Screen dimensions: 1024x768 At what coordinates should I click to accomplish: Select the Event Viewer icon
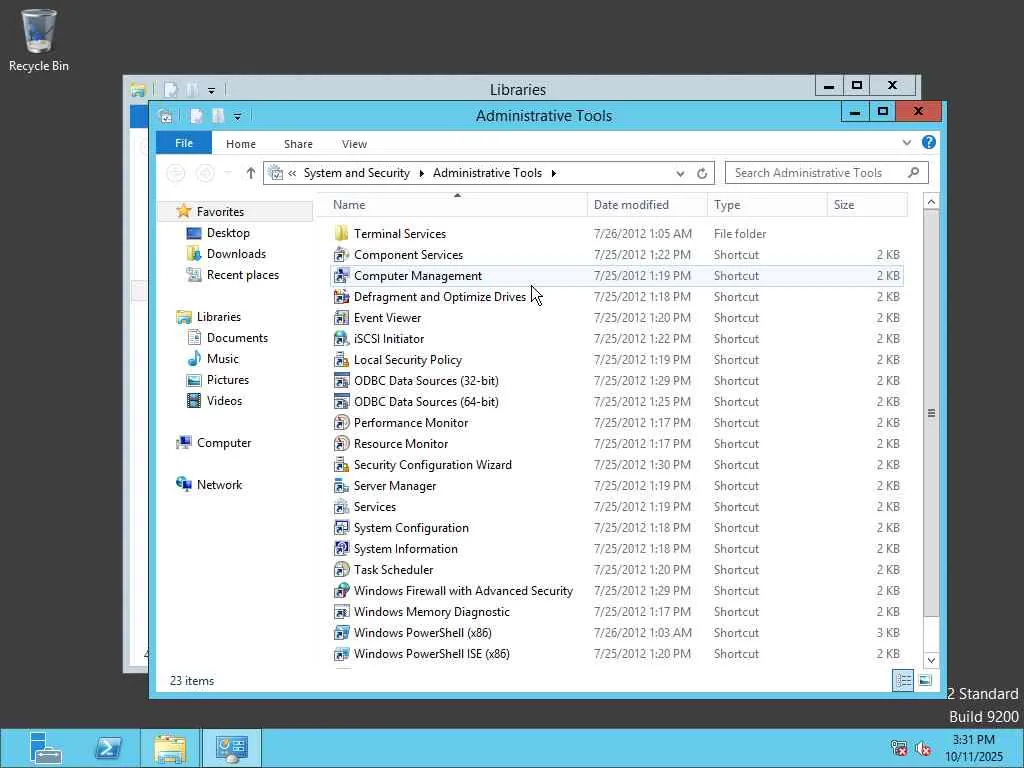pyautogui.click(x=341, y=317)
